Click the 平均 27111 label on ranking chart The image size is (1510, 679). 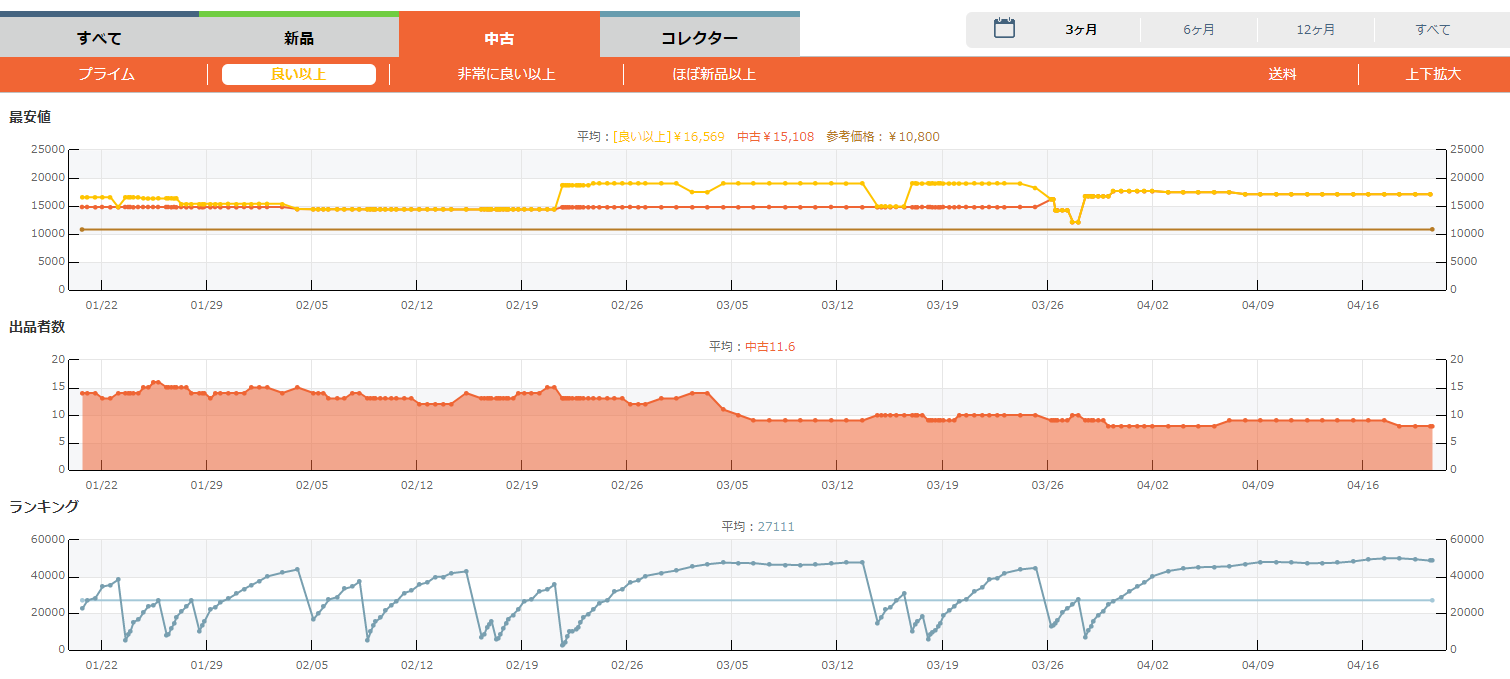pos(757,527)
